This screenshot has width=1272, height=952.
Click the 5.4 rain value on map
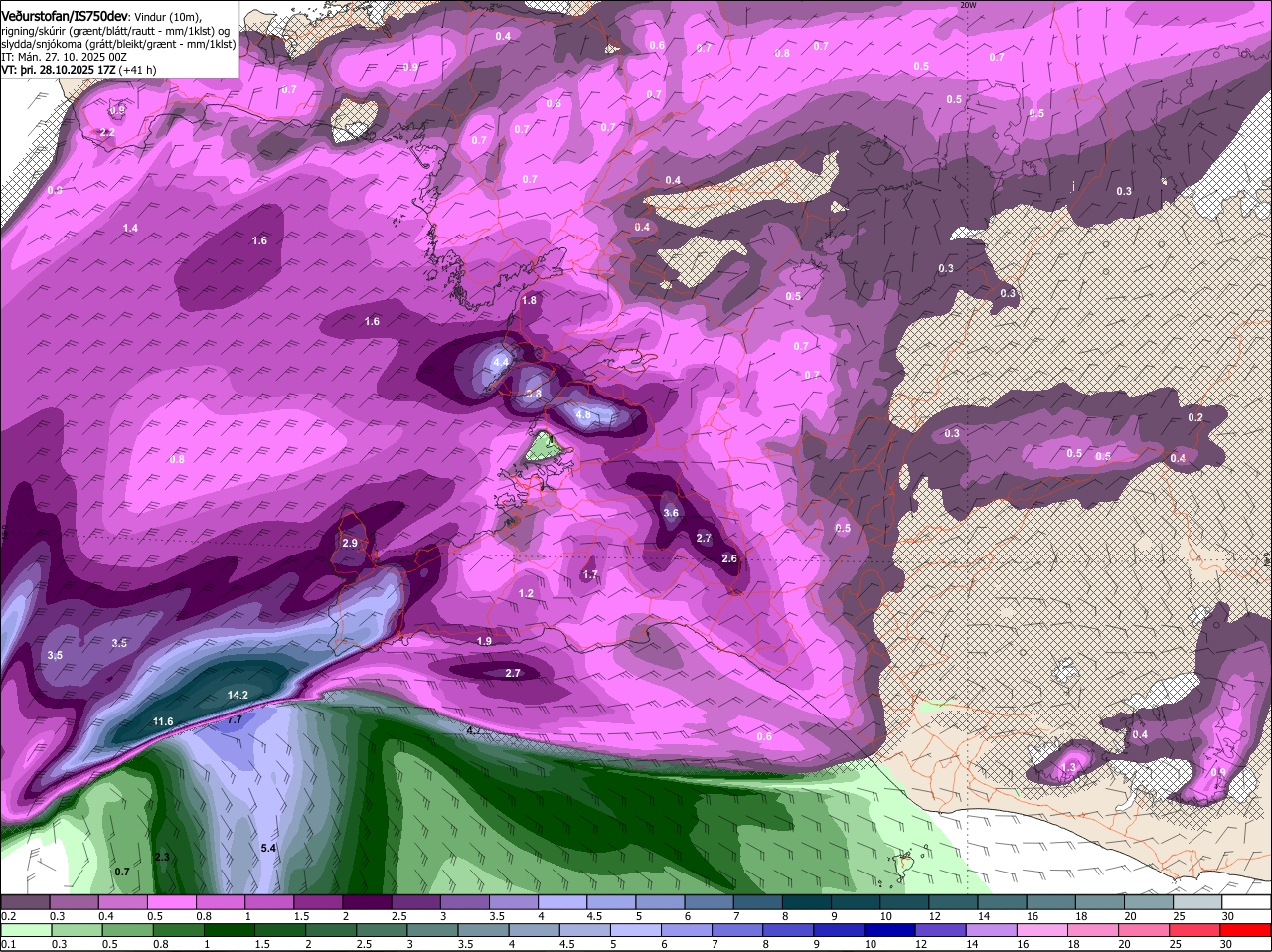click(x=268, y=848)
